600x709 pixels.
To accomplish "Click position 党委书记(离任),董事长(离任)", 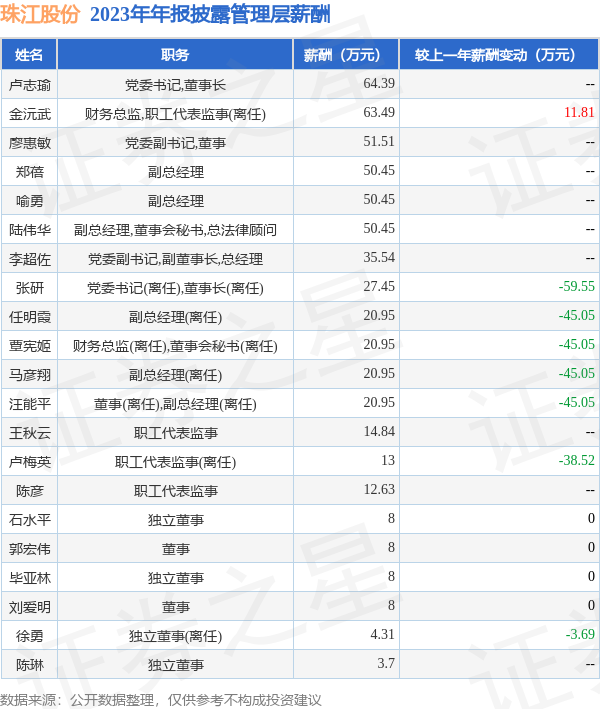I will [x=175, y=288].
